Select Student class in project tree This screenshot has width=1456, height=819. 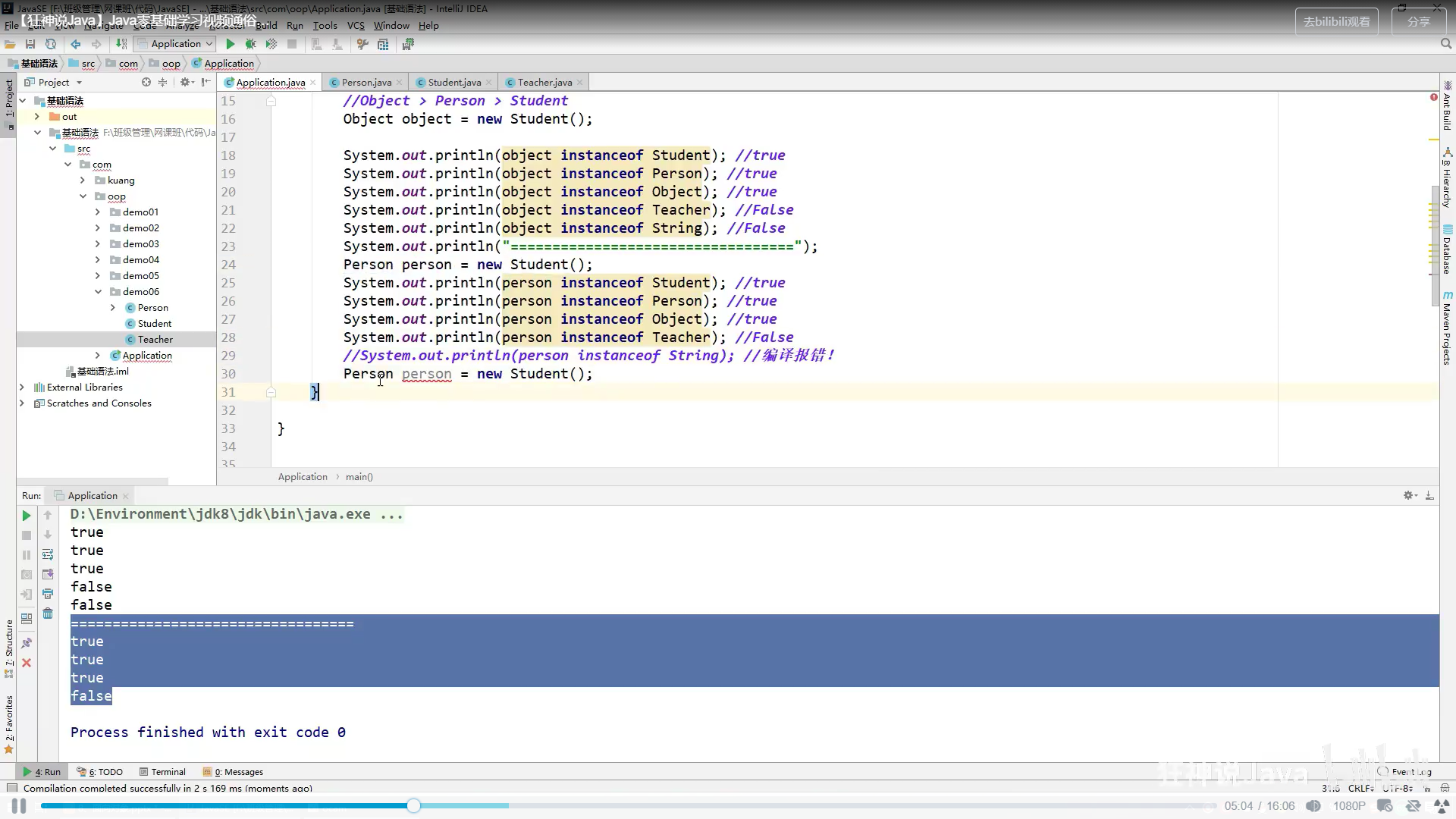(x=154, y=323)
